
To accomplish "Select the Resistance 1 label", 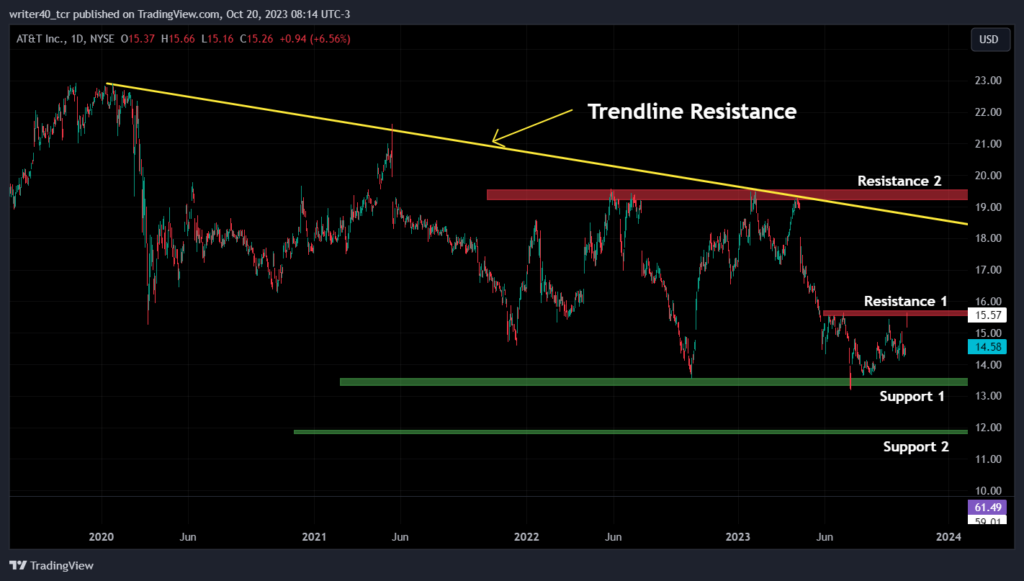I will [x=905, y=301].
